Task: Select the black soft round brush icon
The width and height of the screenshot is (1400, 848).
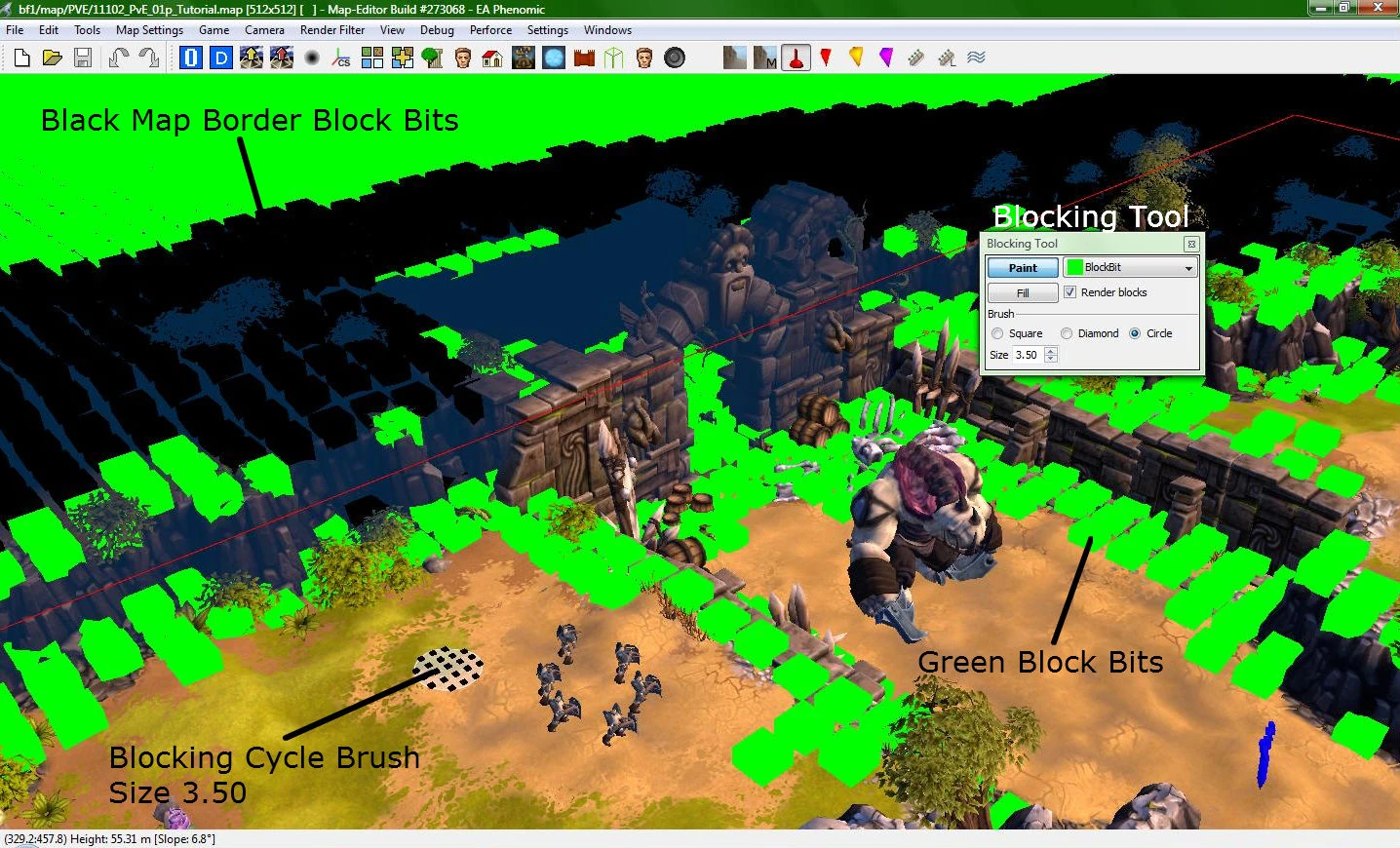Action: pos(312,58)
